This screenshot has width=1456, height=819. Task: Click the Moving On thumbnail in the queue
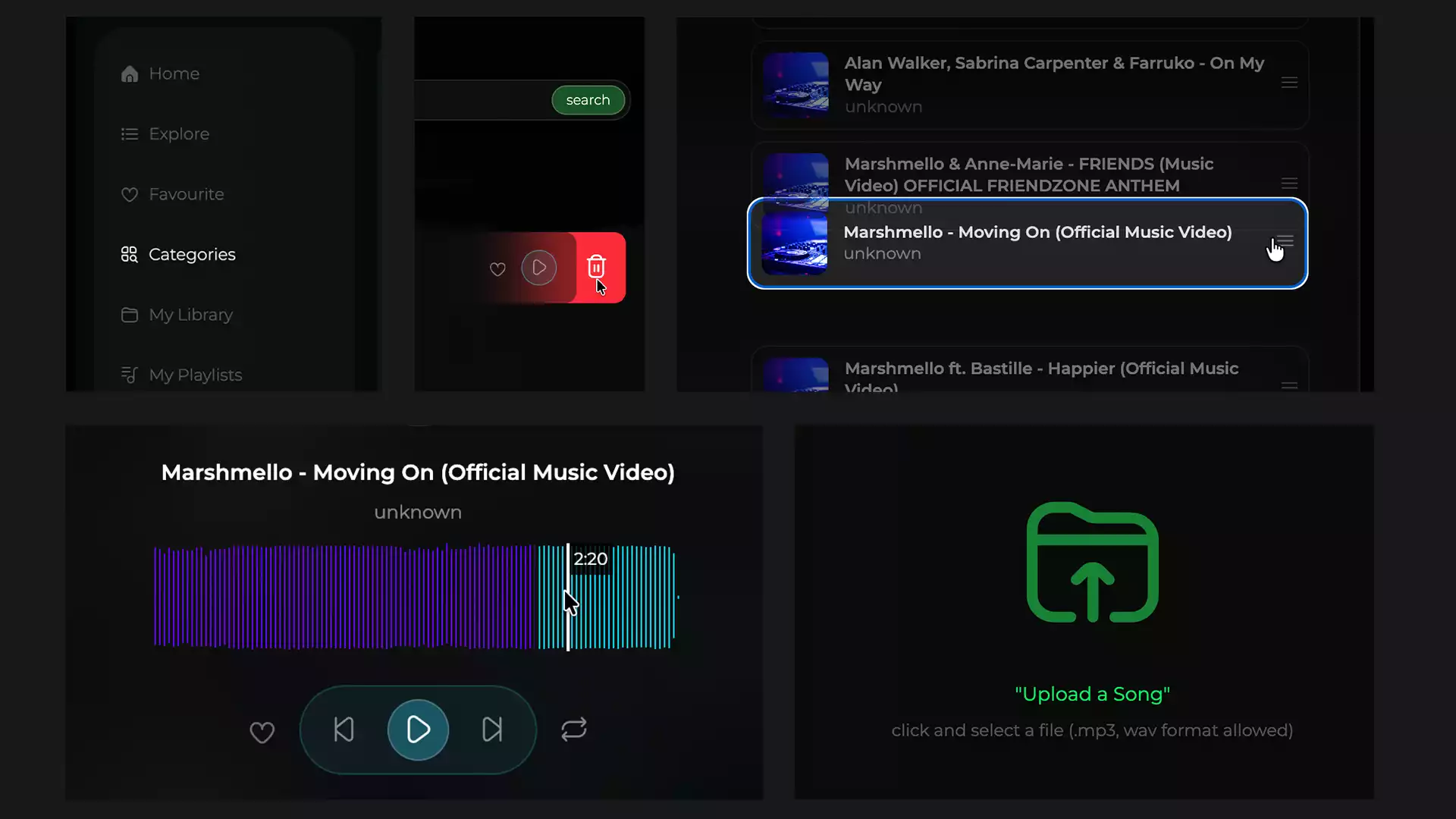coord(795,243)
